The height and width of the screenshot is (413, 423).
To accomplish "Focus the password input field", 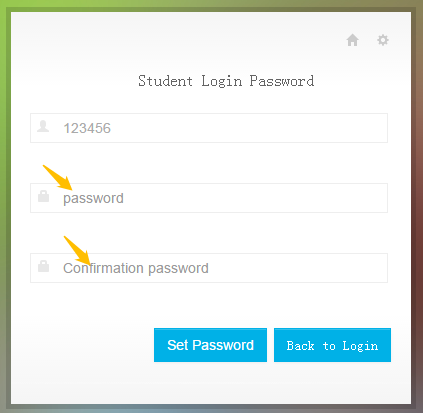I will 209,198.
